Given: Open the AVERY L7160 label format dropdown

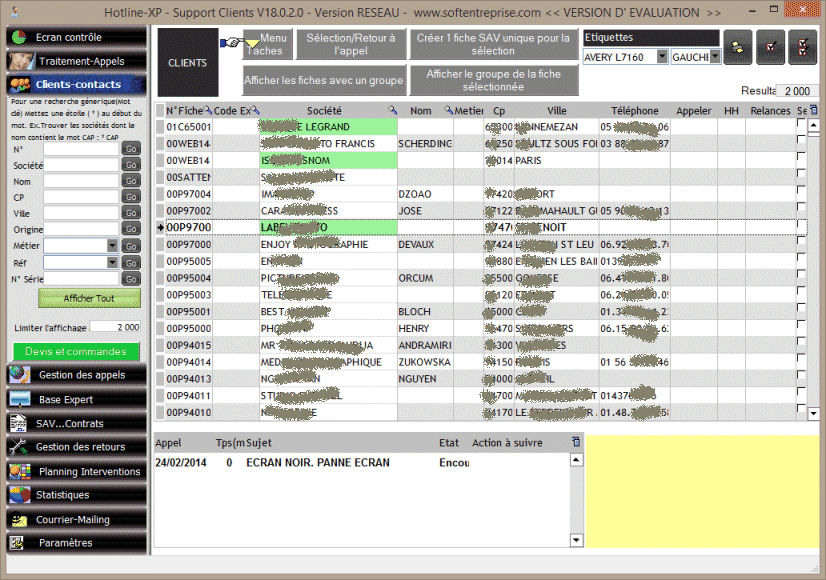Looking at the screenshot, I should 662,57.
